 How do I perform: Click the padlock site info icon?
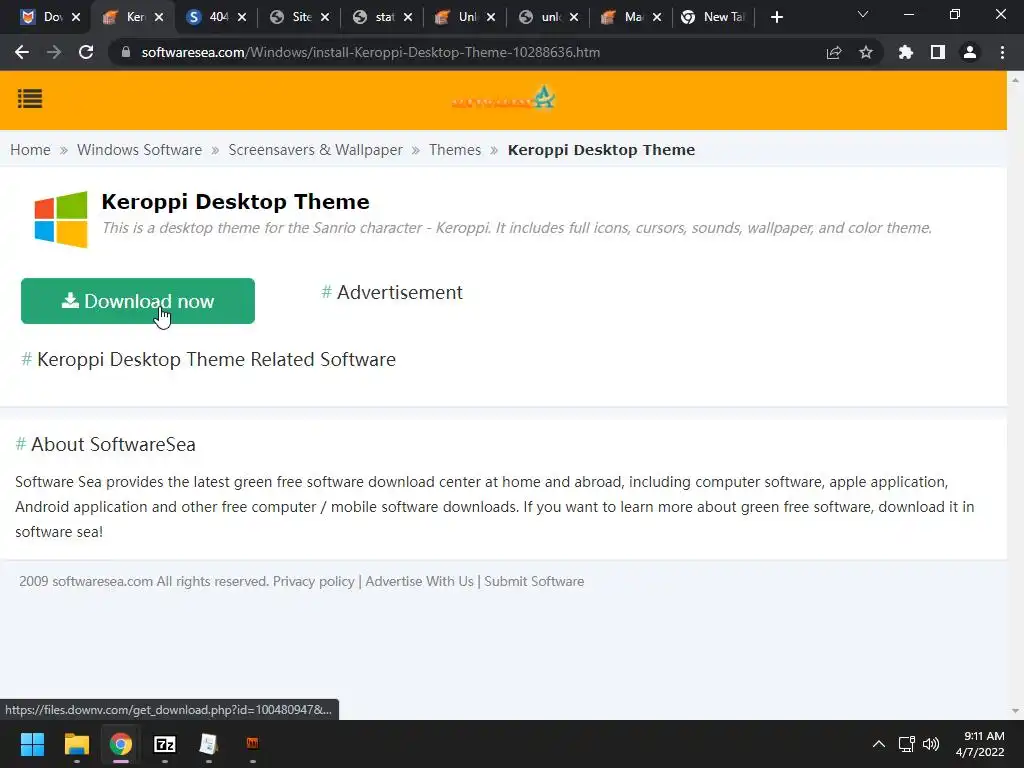tap(125, 52)
